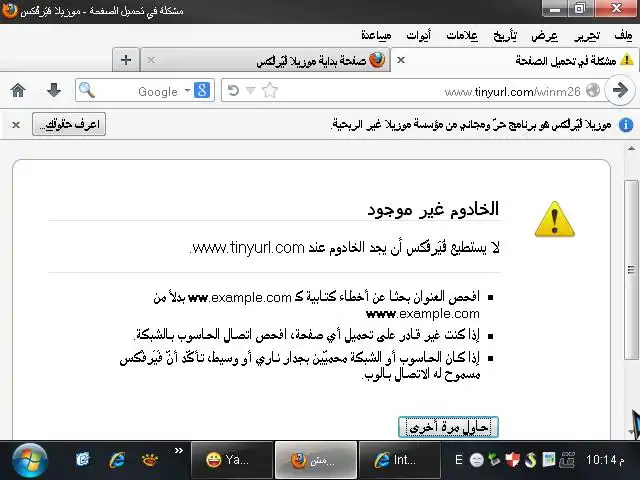The height and width of the screenshot is (480, 640).
Task: Click the الخادوم غير موجود error heading
Action: [433, 209]
